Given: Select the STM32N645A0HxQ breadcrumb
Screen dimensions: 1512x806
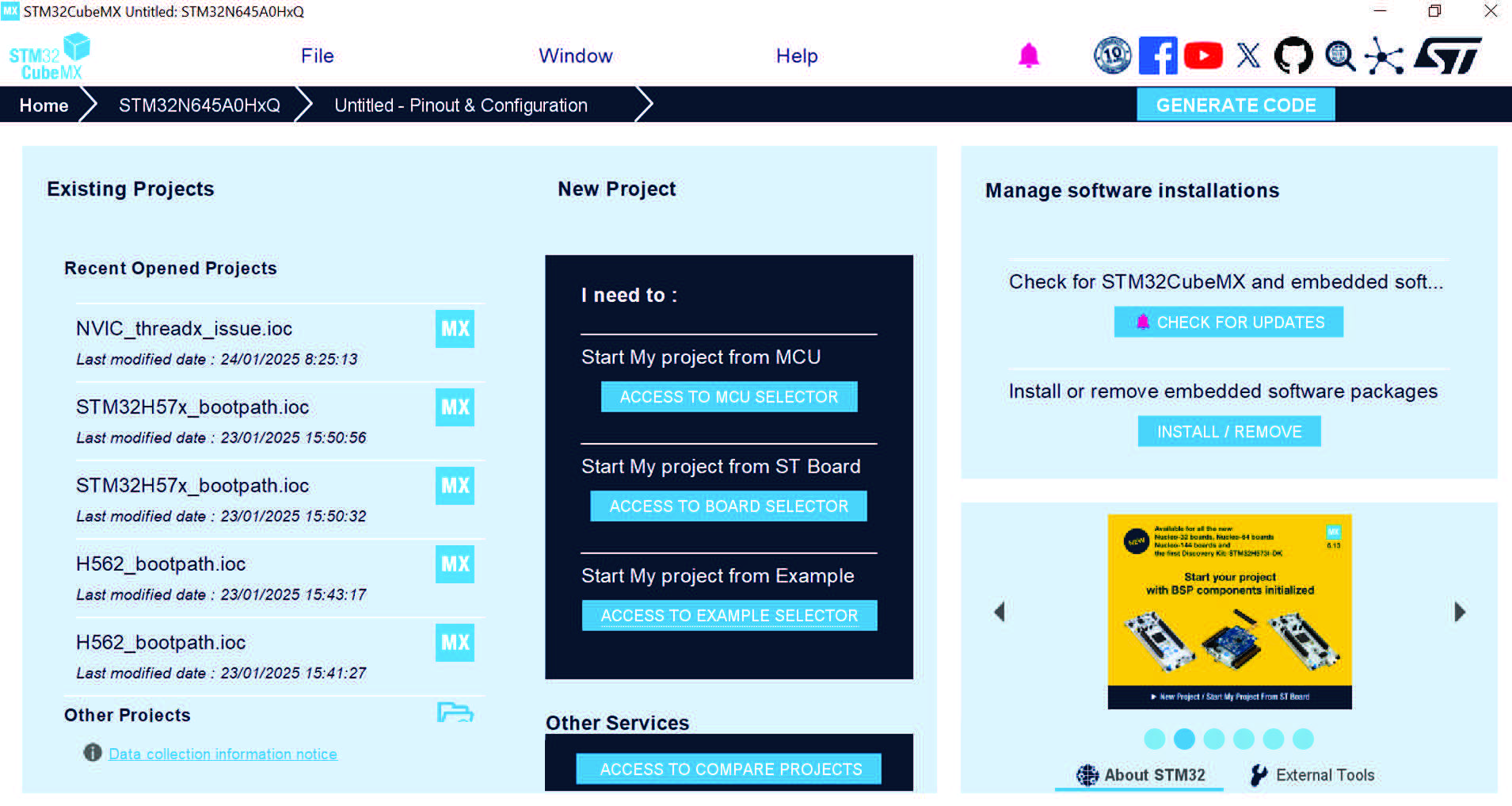Looking at the screenshot, I should 200,105.
